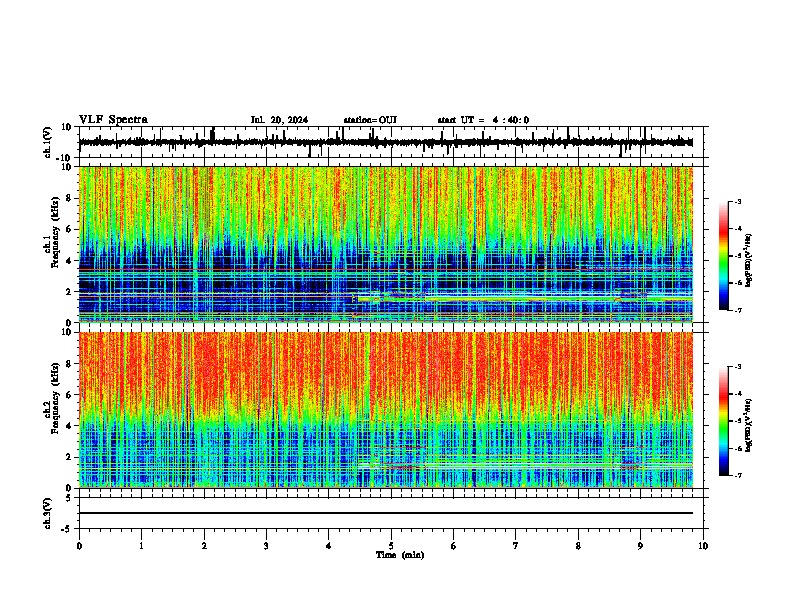Click the ch.1 "Frequency (kHz)" axis label
Screen dimensions: 792x612
pyautogui.click(x=53, y=232)
